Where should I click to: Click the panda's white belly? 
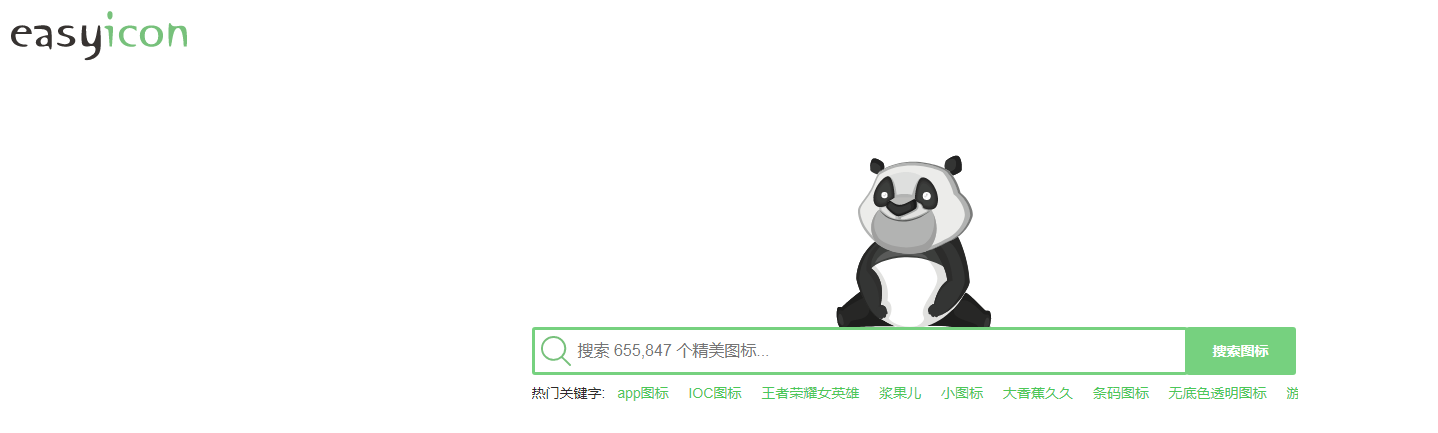coord(911,290)
